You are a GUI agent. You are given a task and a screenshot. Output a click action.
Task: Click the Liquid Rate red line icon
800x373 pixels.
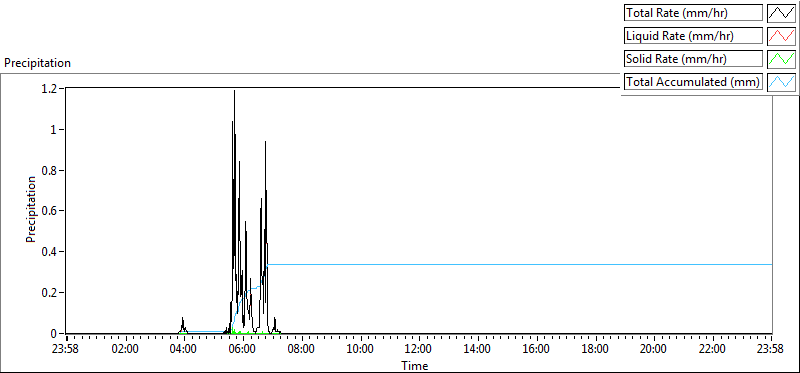(x=782, y=36)
